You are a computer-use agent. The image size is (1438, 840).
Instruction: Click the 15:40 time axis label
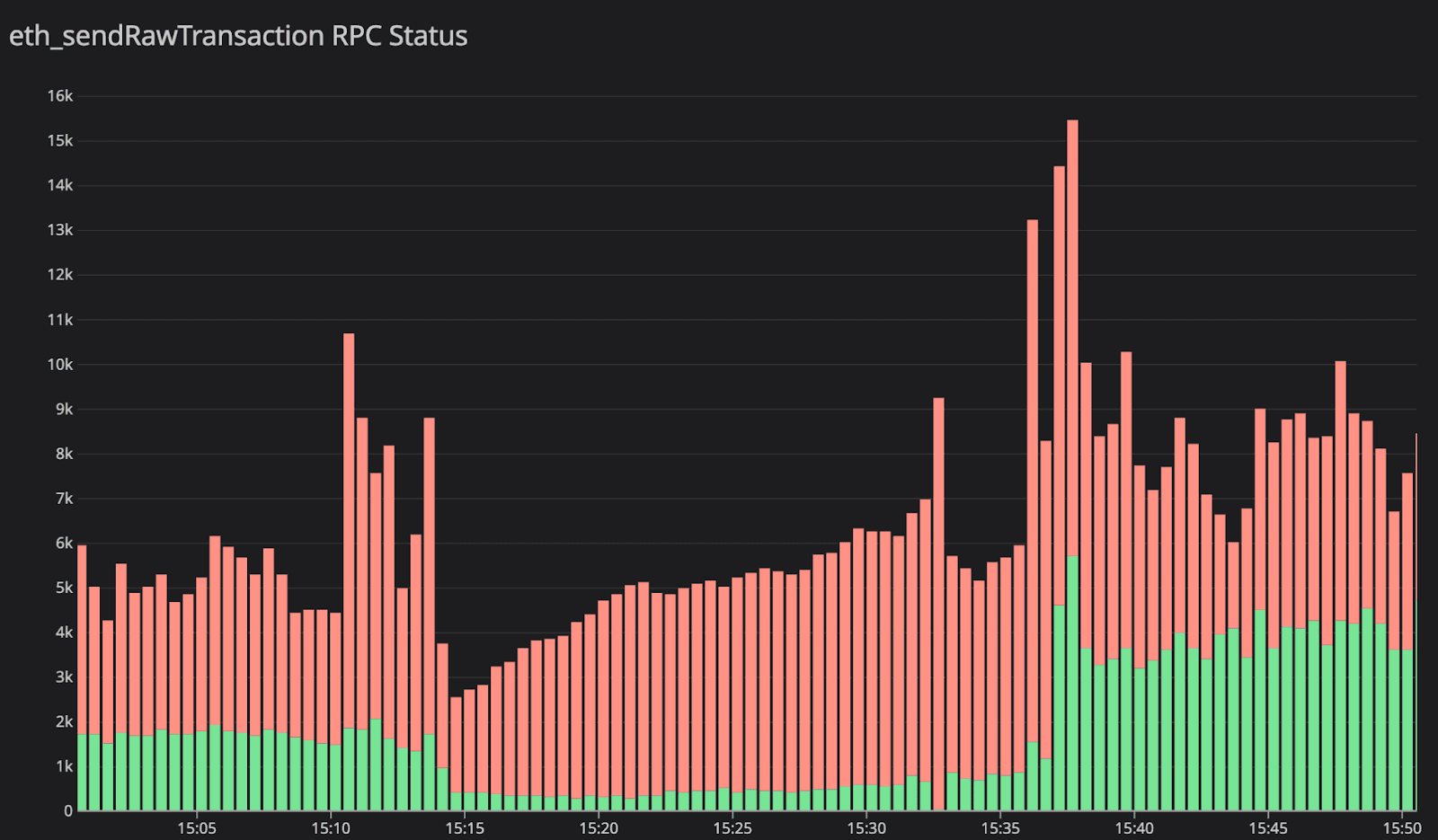tap(1134, 828)
